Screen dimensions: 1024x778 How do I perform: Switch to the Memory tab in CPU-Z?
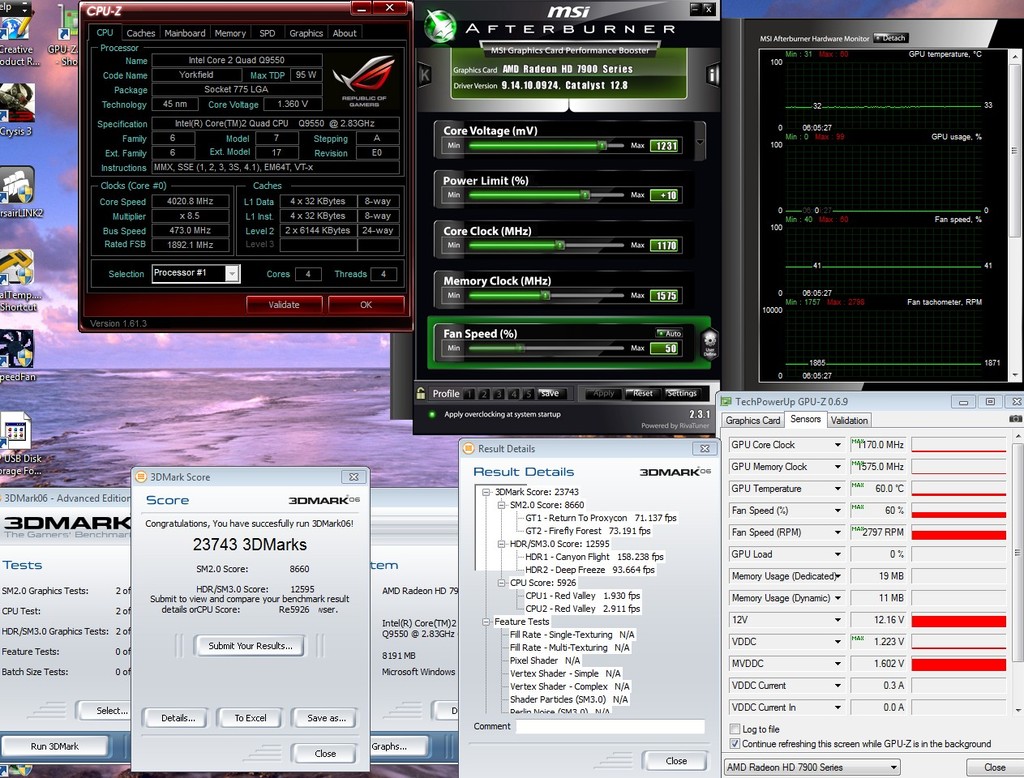coord(231,32)
